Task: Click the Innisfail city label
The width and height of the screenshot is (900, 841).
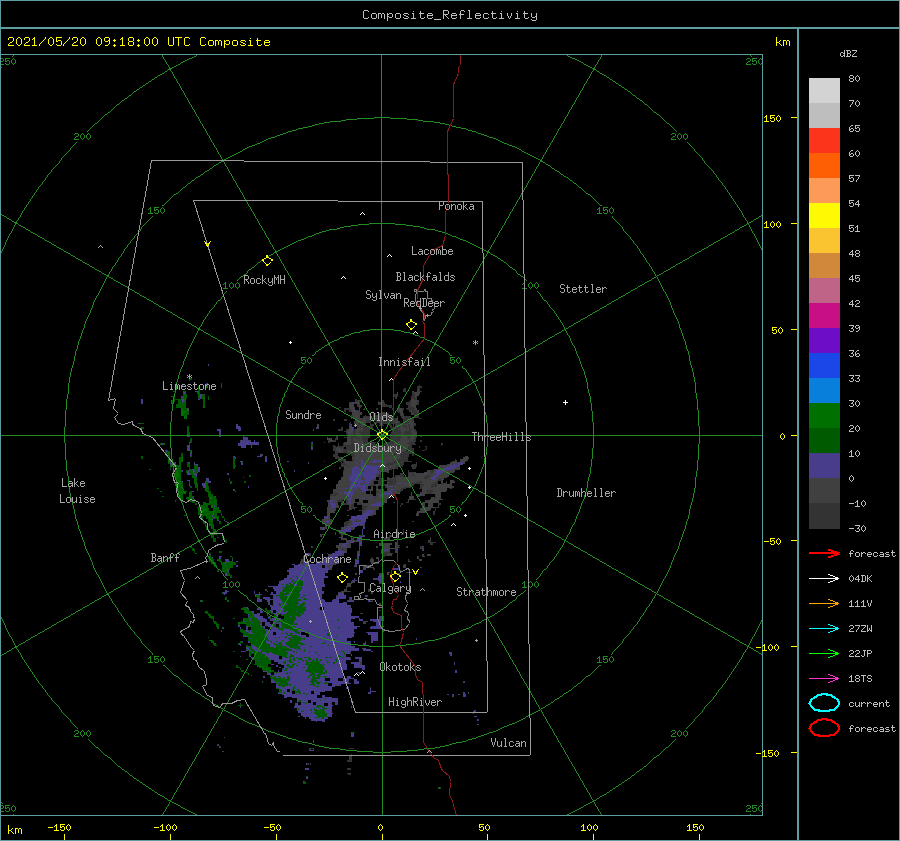Action: (x=404, y=362)
